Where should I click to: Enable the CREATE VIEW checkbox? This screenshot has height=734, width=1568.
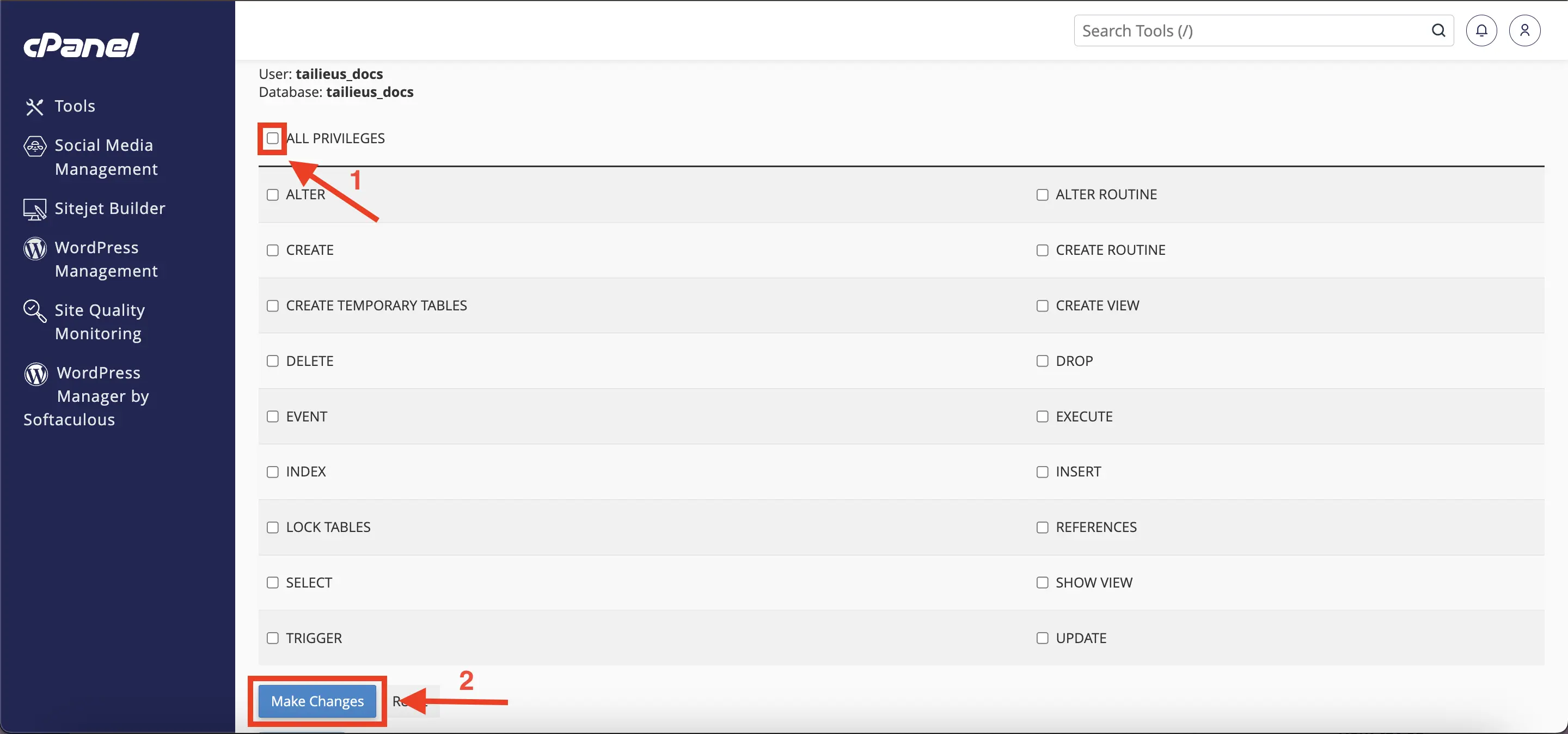[1042, 305]
